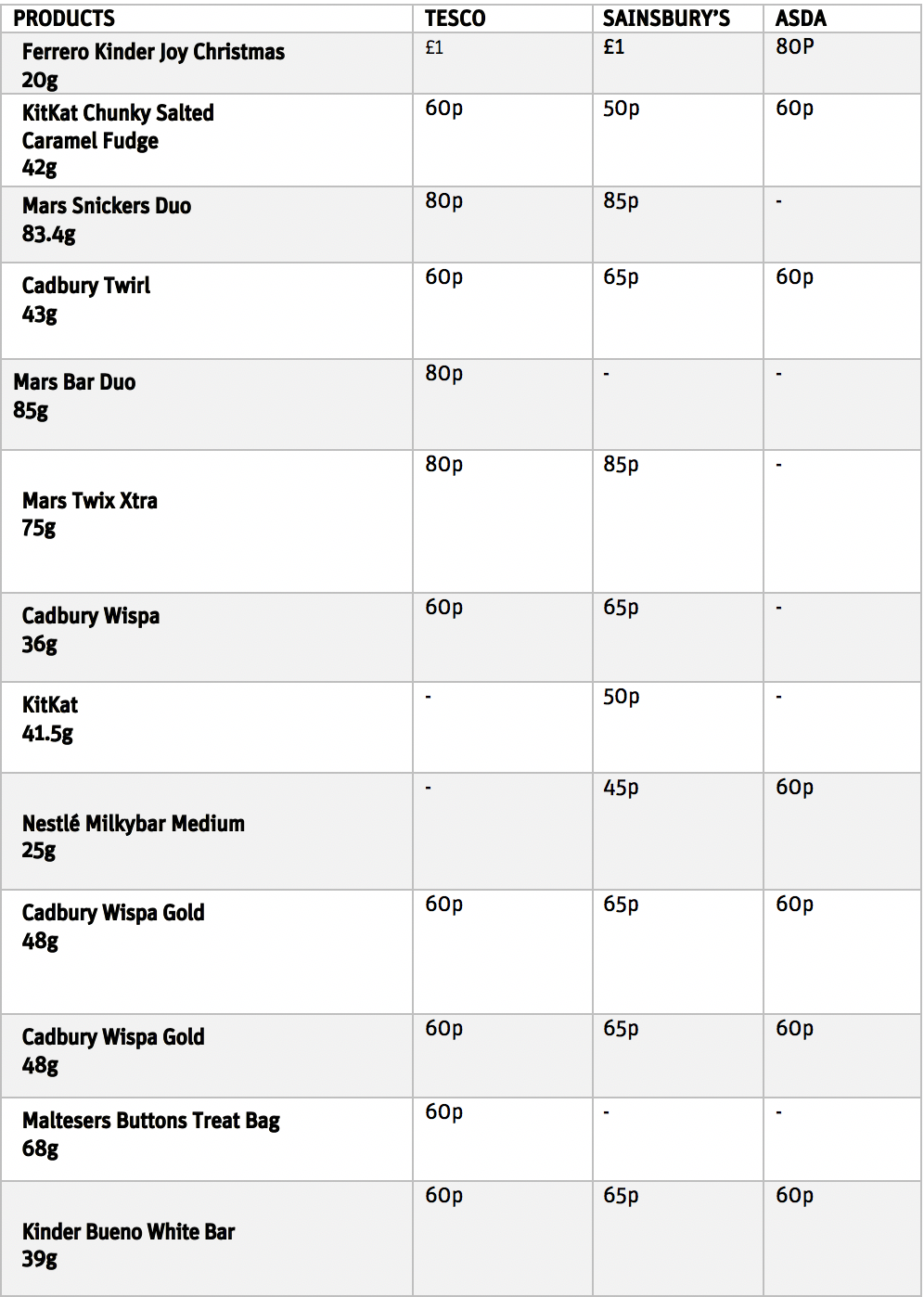Click the Cadbury Wispa 36g cell

pyautogui.click(x=206, y=637)
